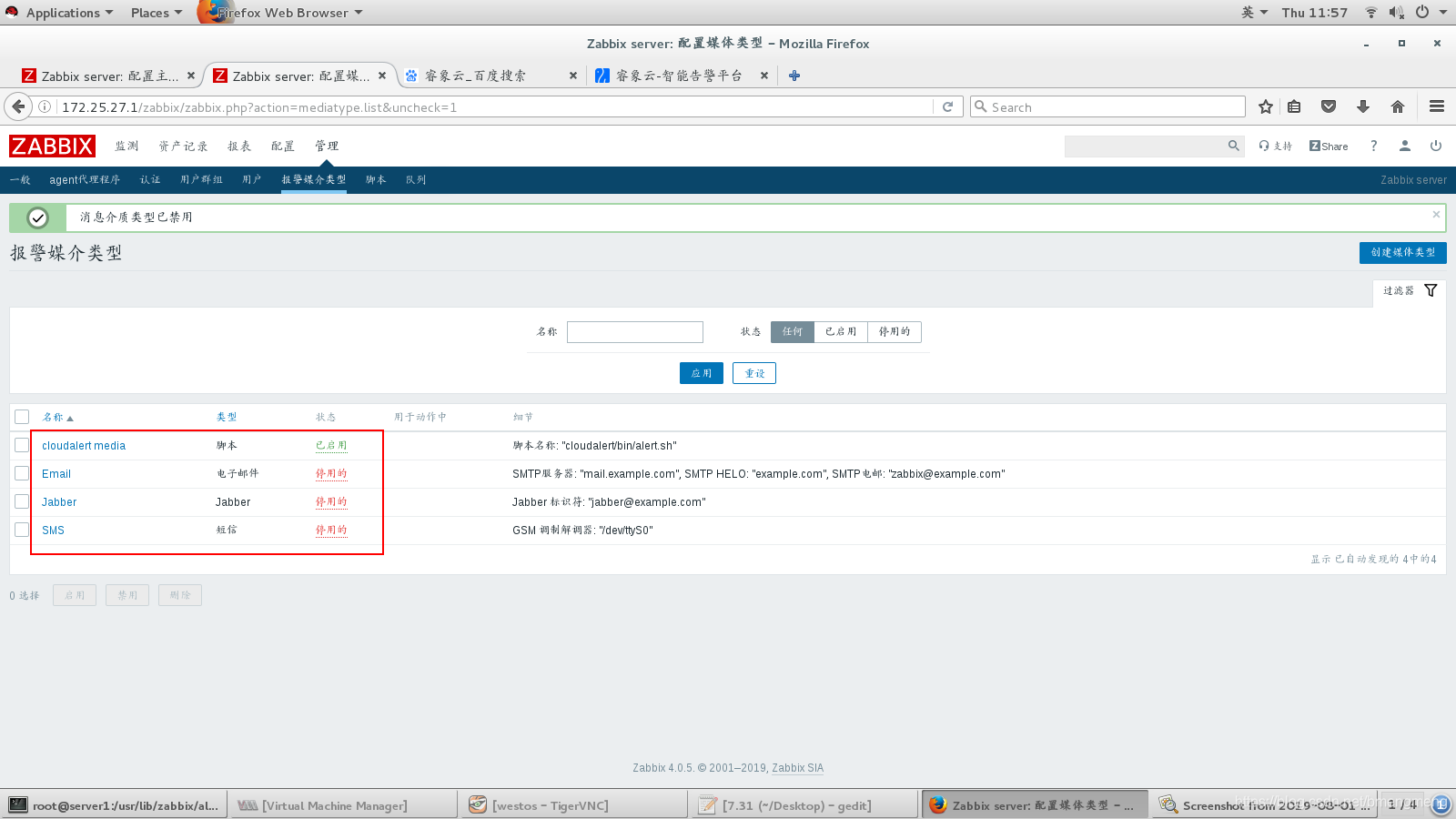Click the volume icon in system tray
The width and height of the screenshot is (1456, 819).
pyautogui.click(x=1396, y=12)
